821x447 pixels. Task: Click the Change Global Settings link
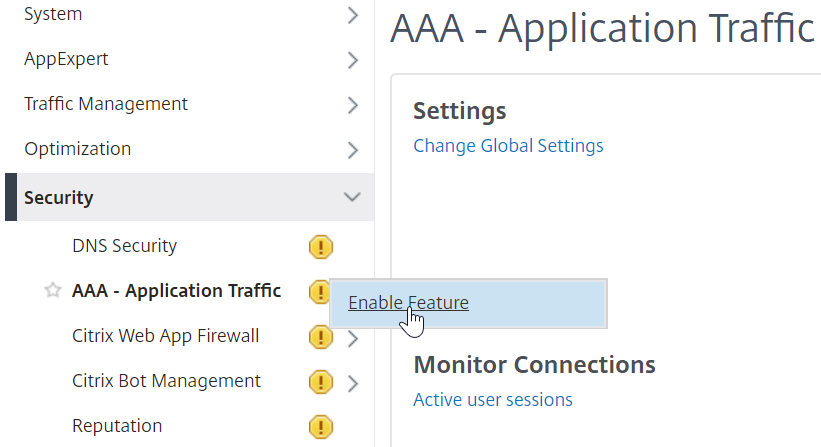[x=508, y=146]
